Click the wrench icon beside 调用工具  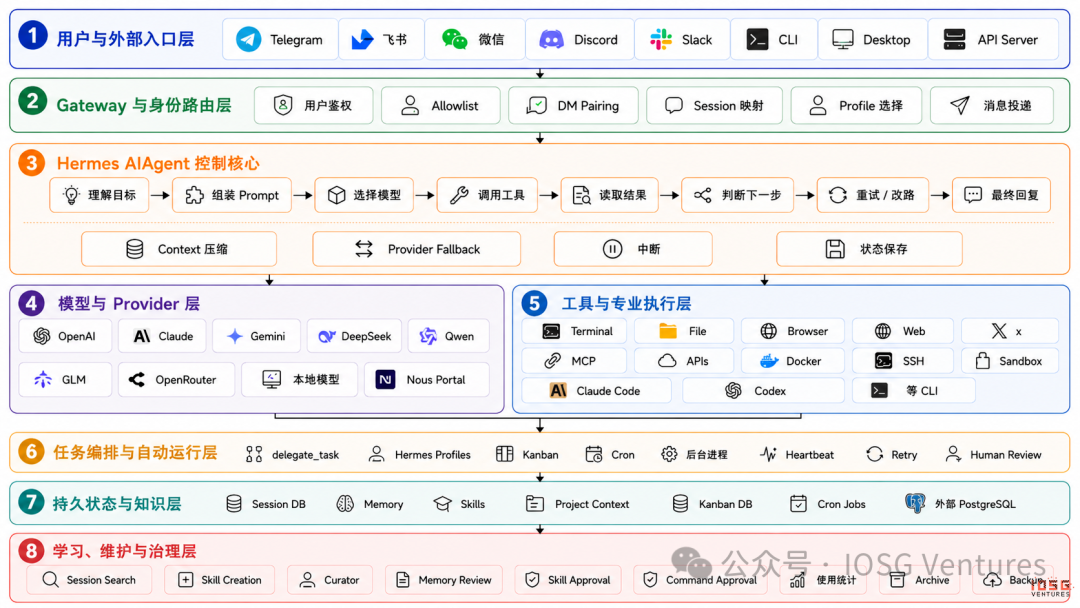pyautogui.click(x=459, y=195)
